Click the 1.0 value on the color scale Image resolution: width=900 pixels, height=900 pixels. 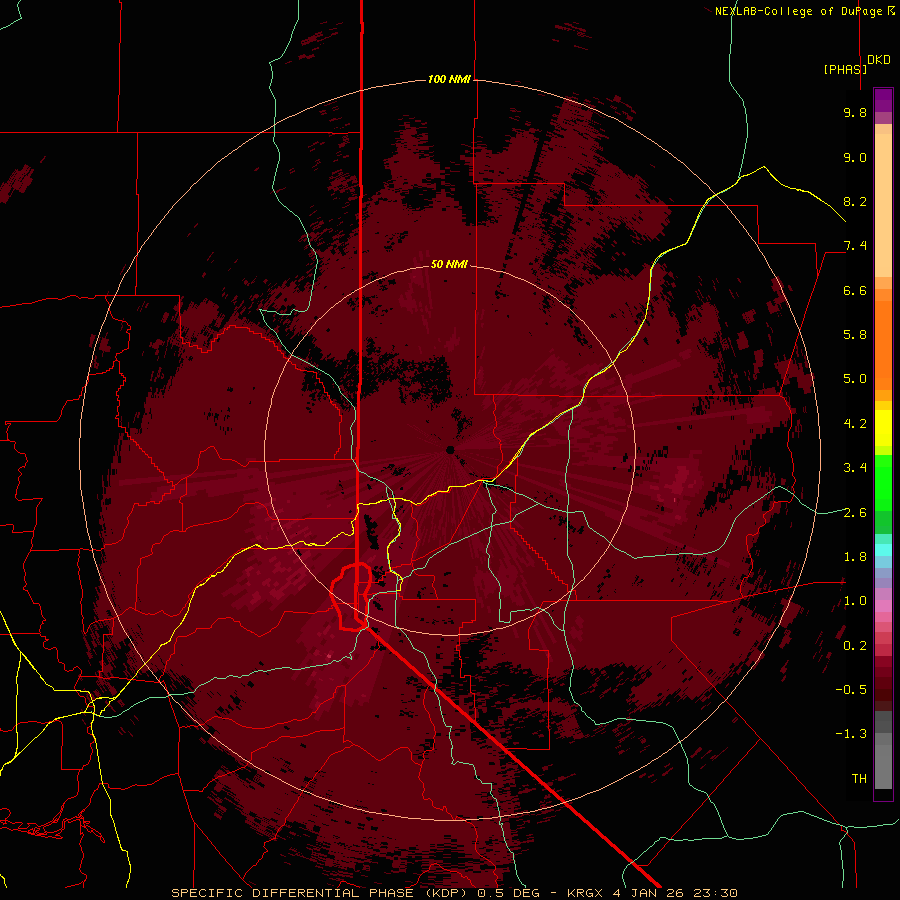[x=855, y=601]
